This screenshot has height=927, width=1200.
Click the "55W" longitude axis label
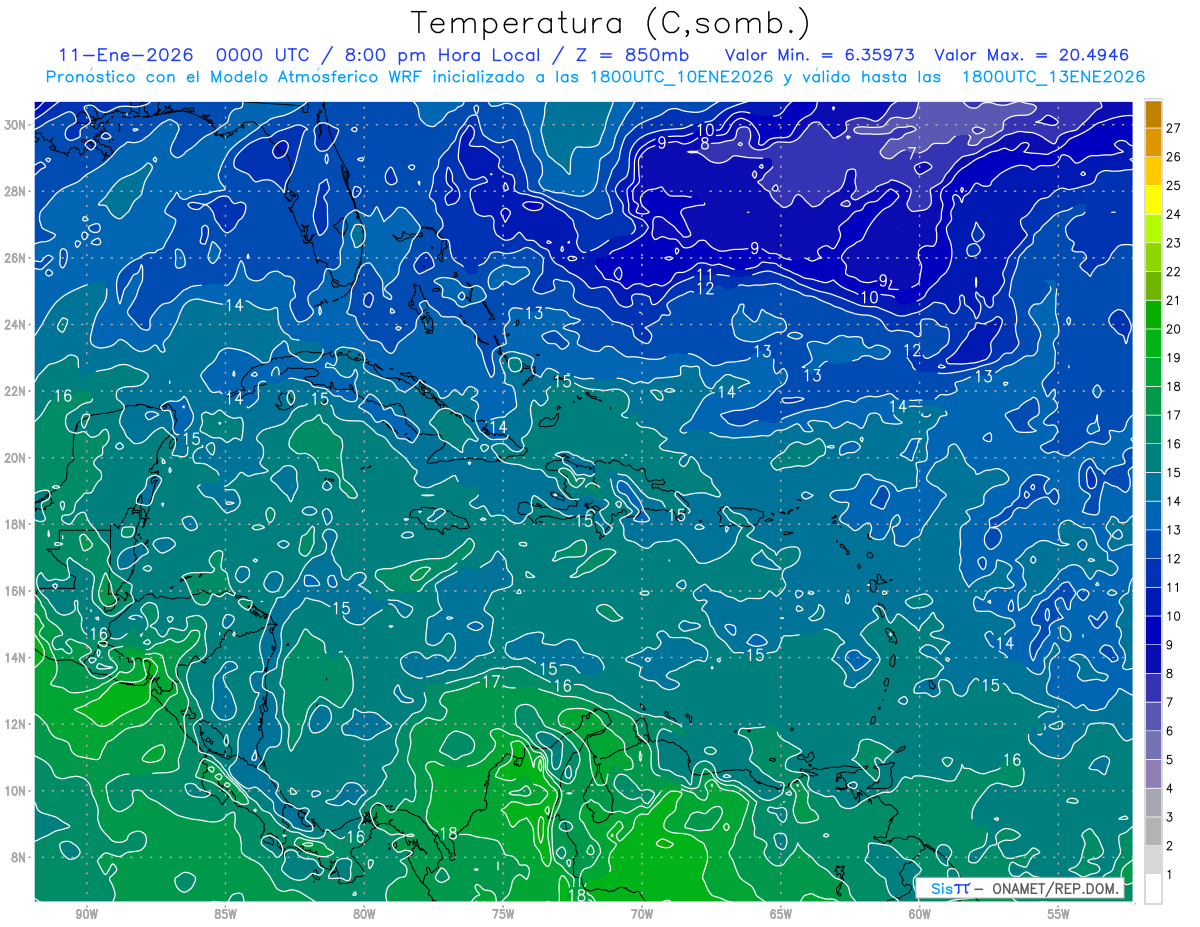(1058, 915)
